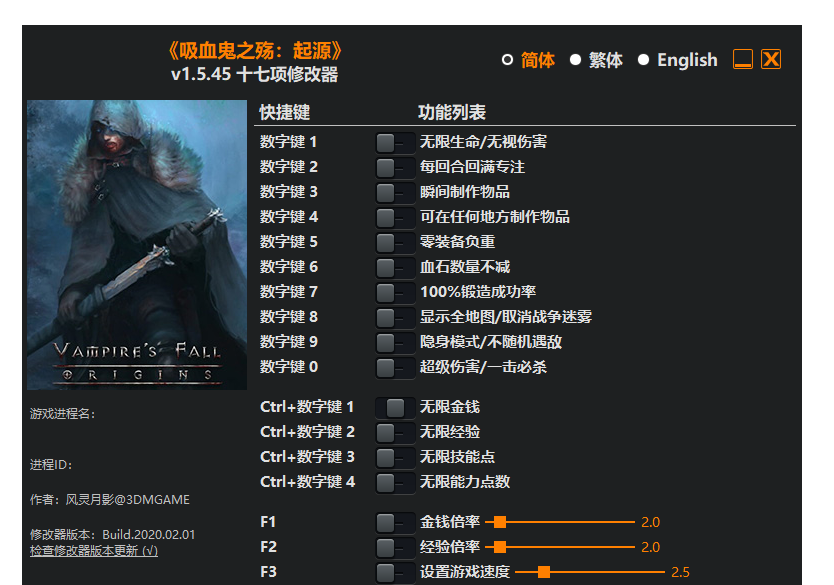Enable 100%锻造成功率 switch

[395, 292]
